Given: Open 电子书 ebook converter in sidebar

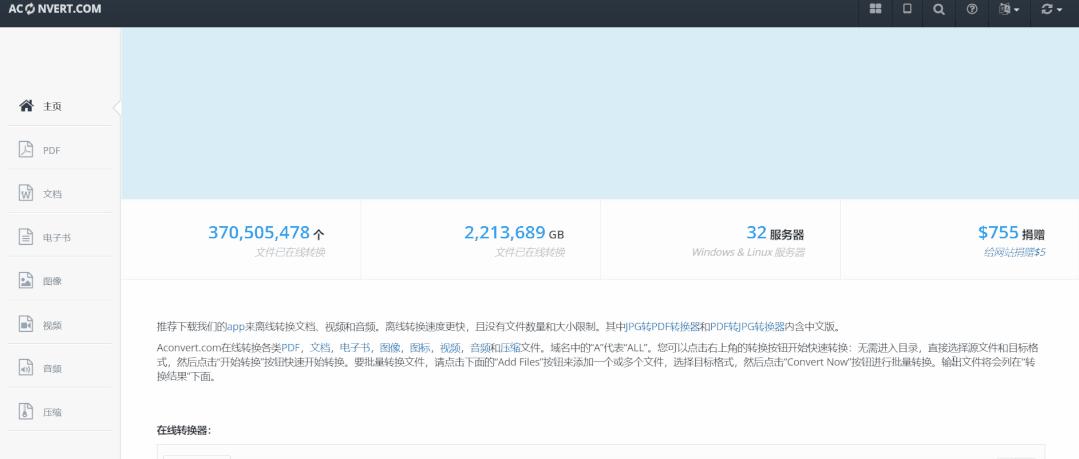Looking at the screenshot, I should 55,238.
